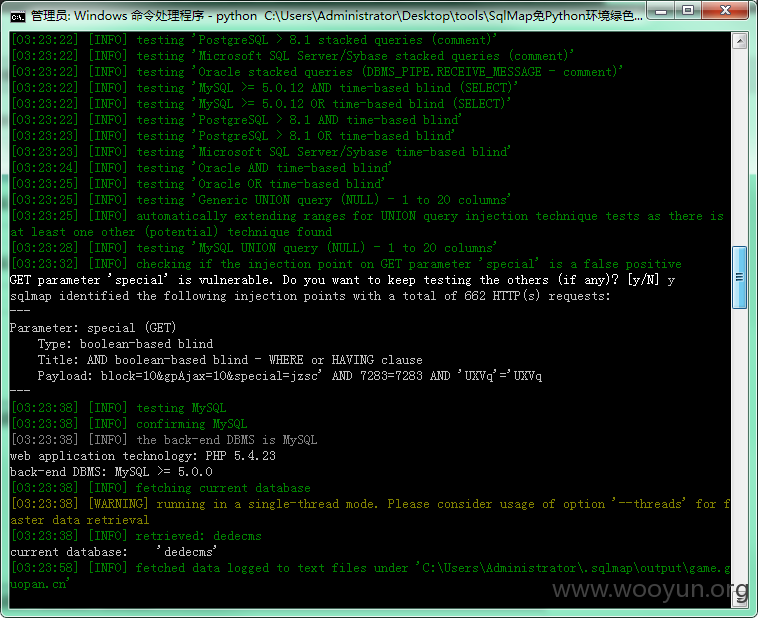The width and height of the screenshot is (758, 618).
Task: Click 'fetched data logged to text files' line
Action: click(370, 576)
